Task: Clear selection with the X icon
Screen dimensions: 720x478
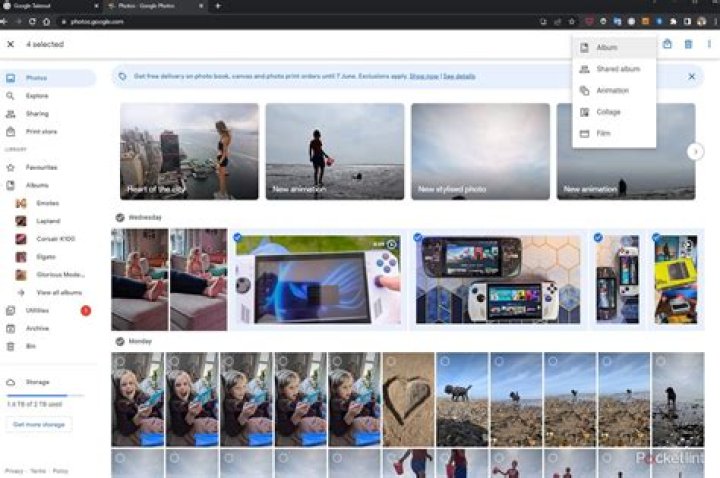Action: tap(10, 44)
